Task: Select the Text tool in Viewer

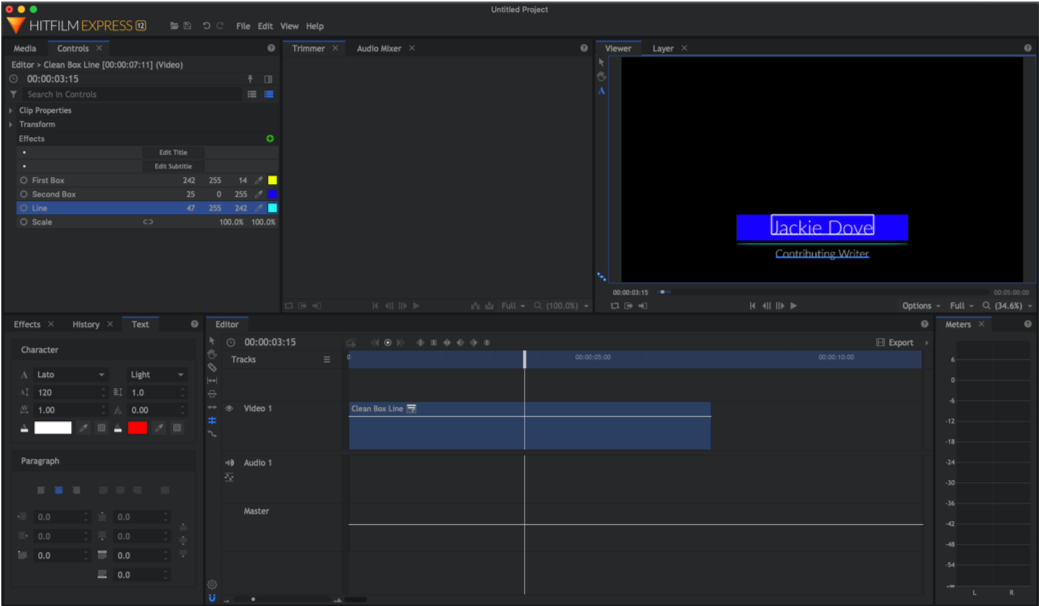Action: click(601, 91)
